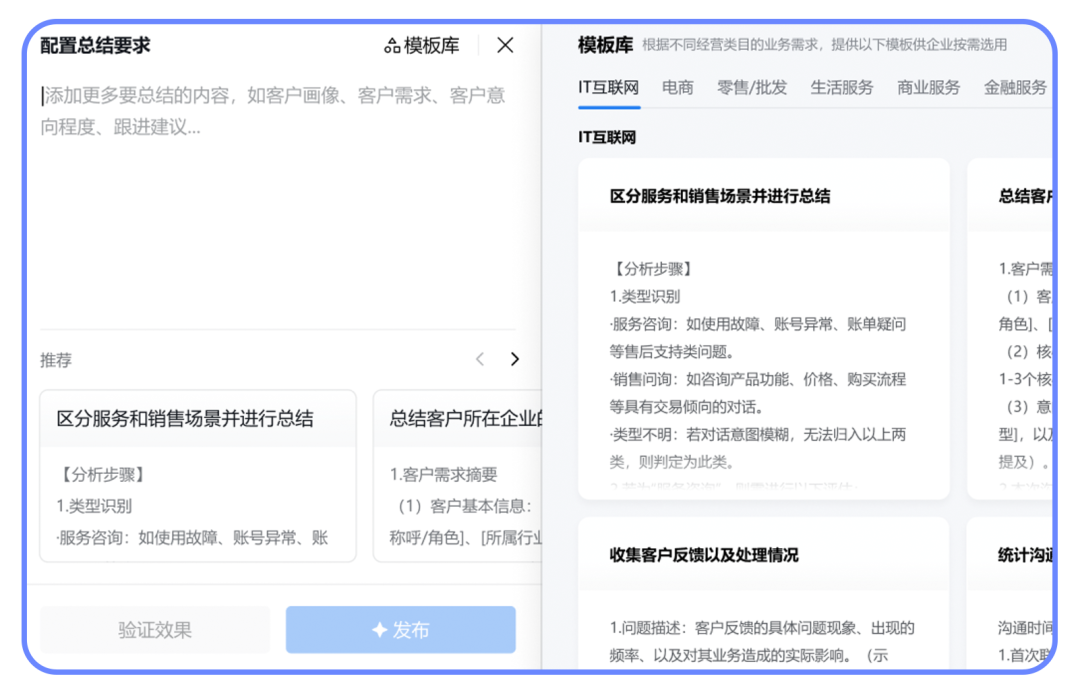The image size is (1080, 693).
Task: Switch to the 电商 tab
Action: [677, 87]
